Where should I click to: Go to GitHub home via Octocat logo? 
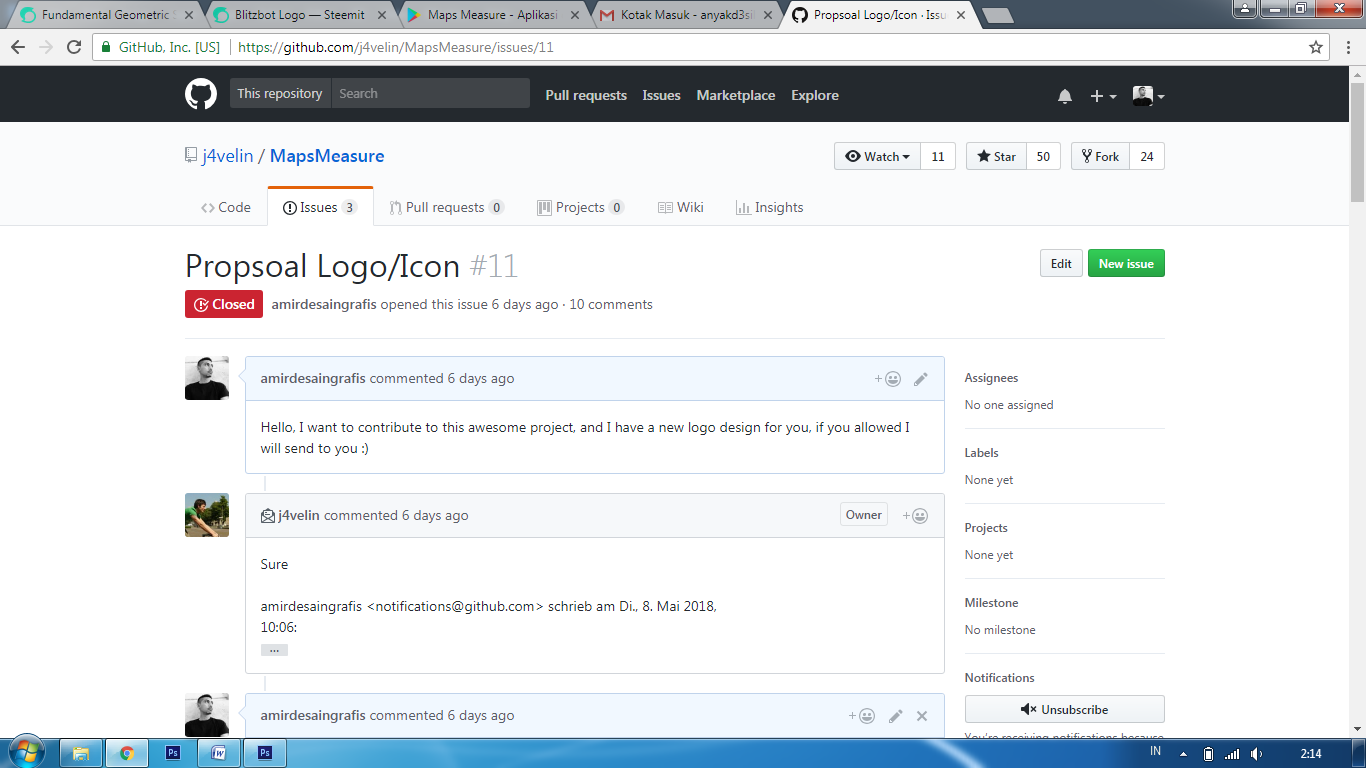201,94
